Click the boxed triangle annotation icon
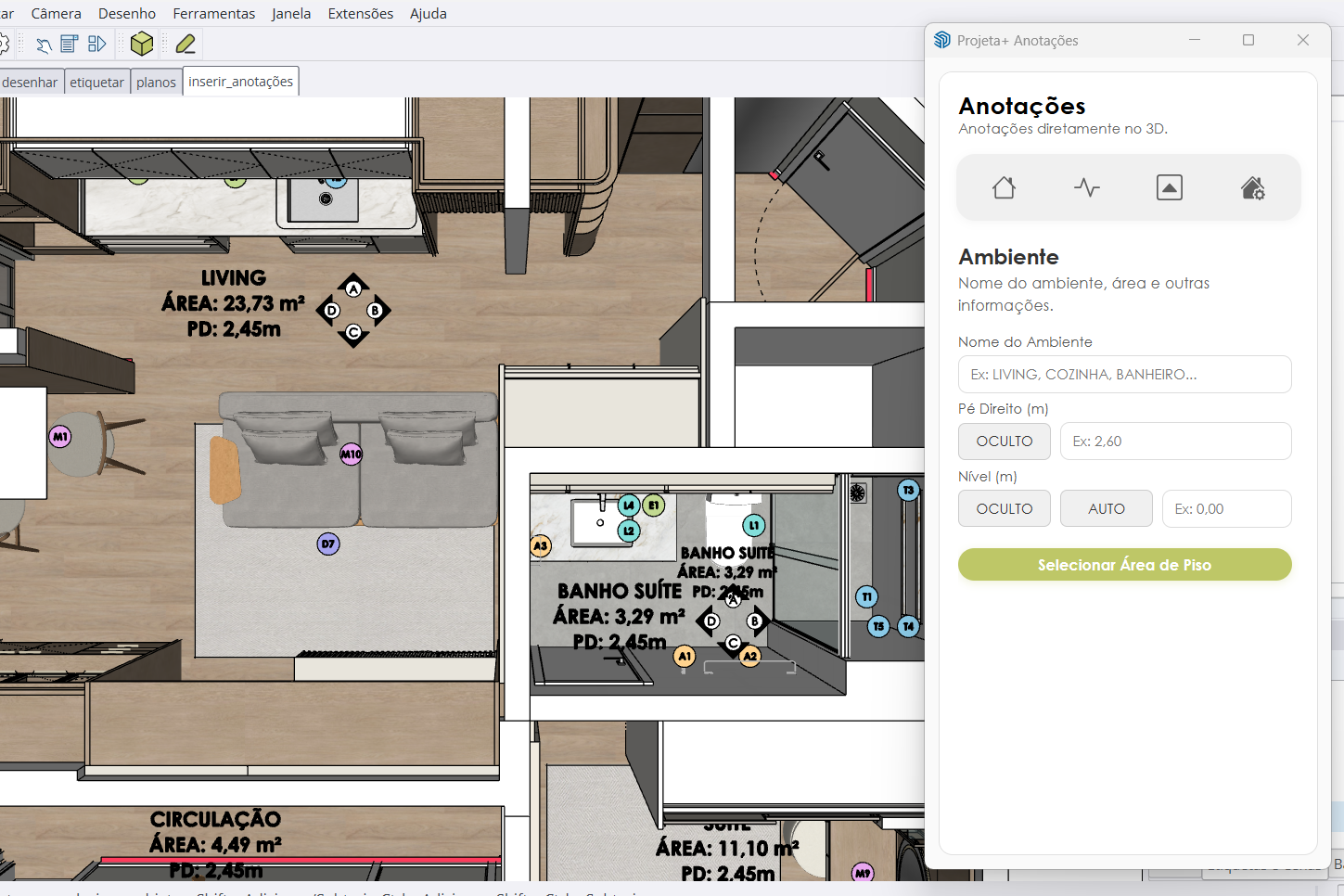 [1170, 188]
